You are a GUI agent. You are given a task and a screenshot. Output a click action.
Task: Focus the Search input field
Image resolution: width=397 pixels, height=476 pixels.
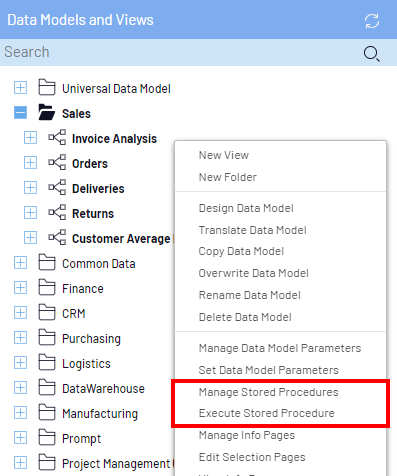(x=180, y=52)
